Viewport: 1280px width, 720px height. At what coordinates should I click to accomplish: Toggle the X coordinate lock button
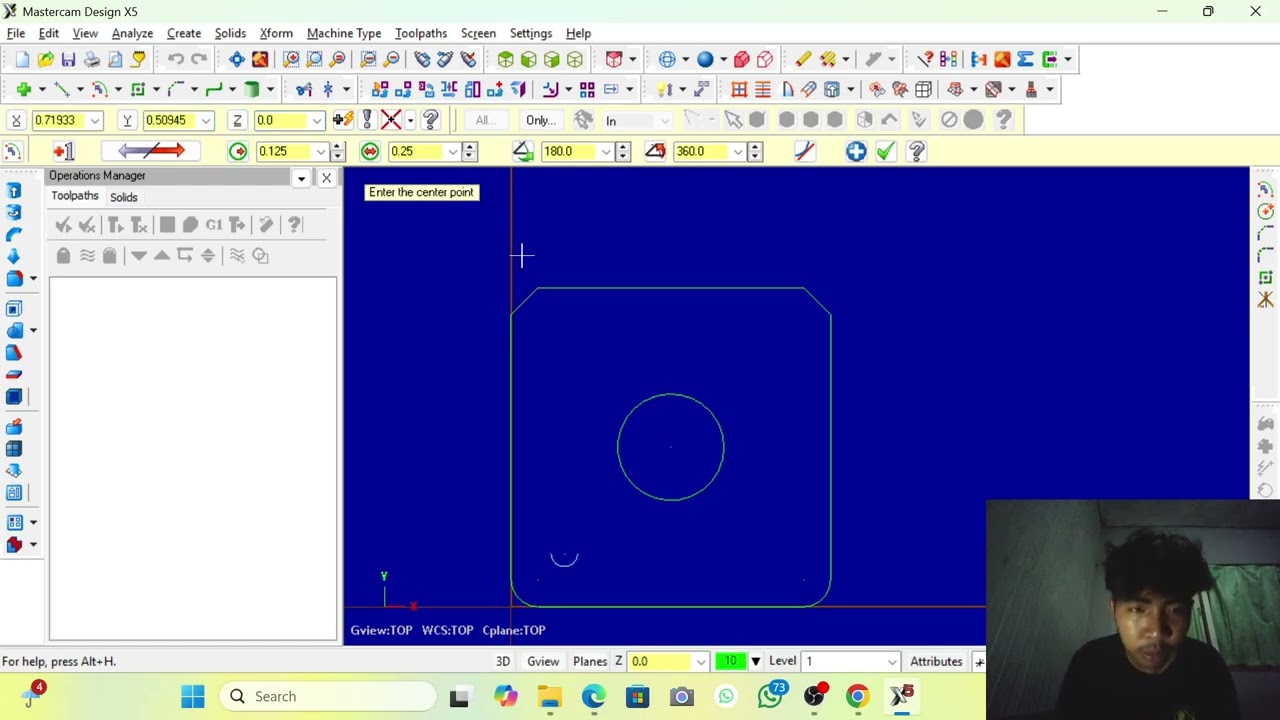16,120
